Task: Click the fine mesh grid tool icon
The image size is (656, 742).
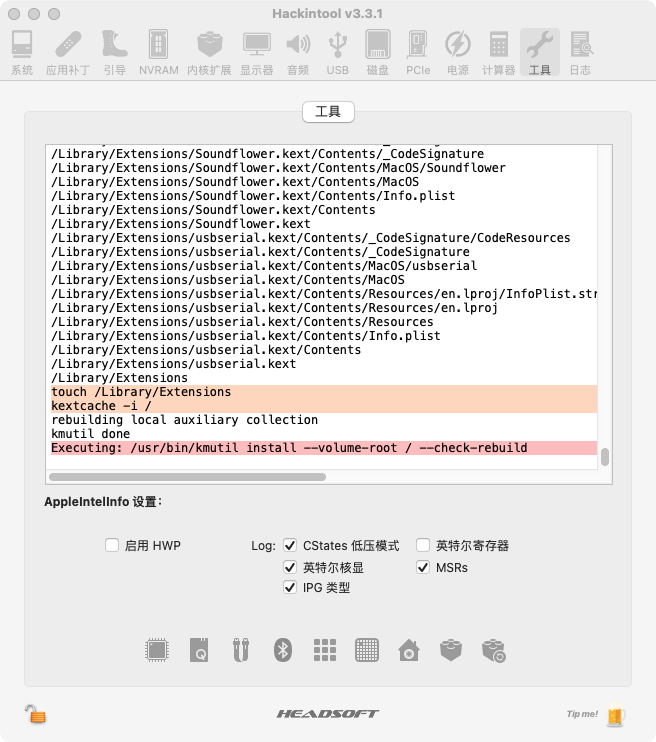Action: click(x=367, y=650)
